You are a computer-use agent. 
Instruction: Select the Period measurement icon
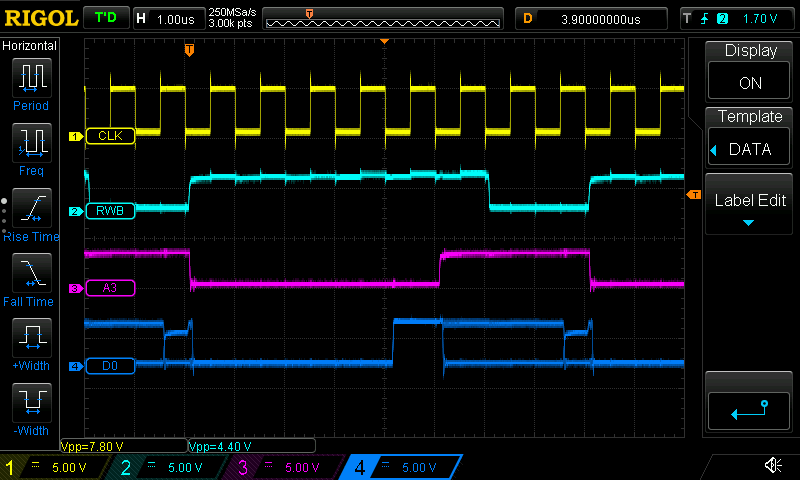[x=30, y=76]
